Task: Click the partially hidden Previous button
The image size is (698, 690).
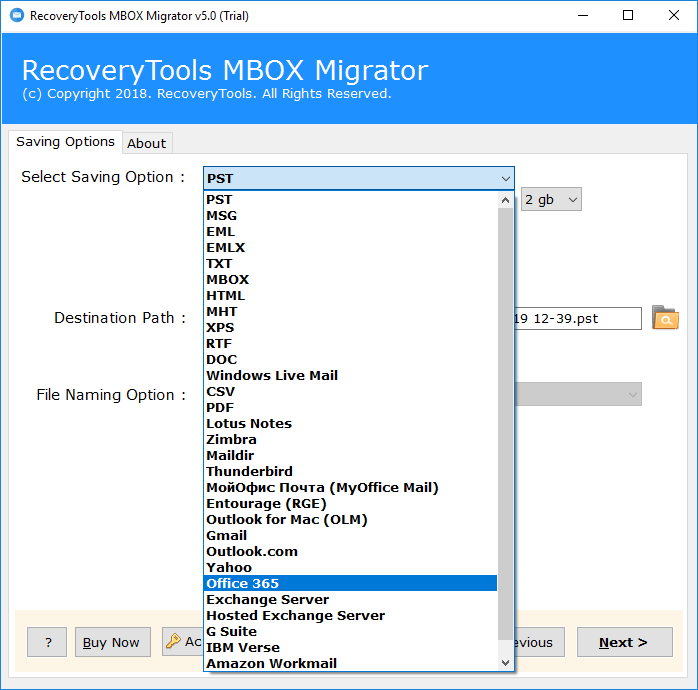Action: [x=540, y=642]
